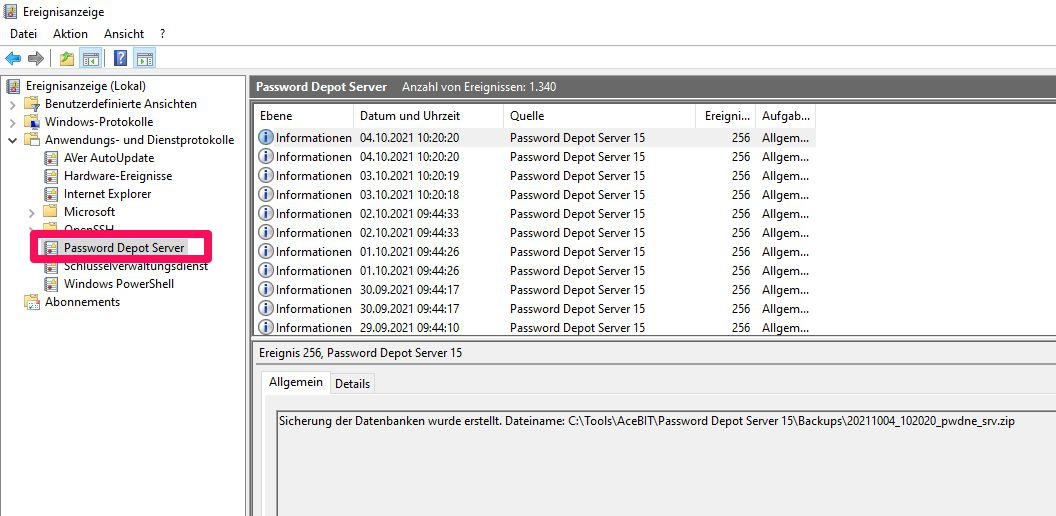Click the Password Depot Server log icon

[x=51, y=248]
